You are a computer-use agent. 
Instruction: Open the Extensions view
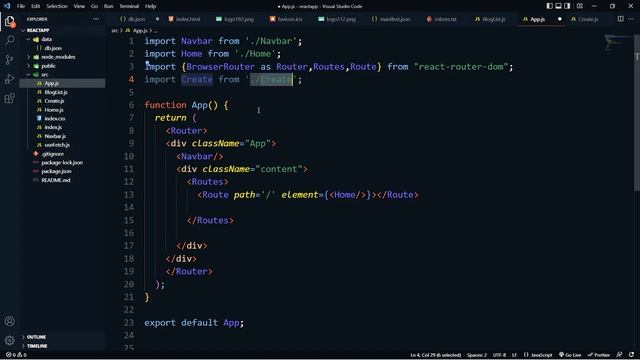tap(9, 98)
